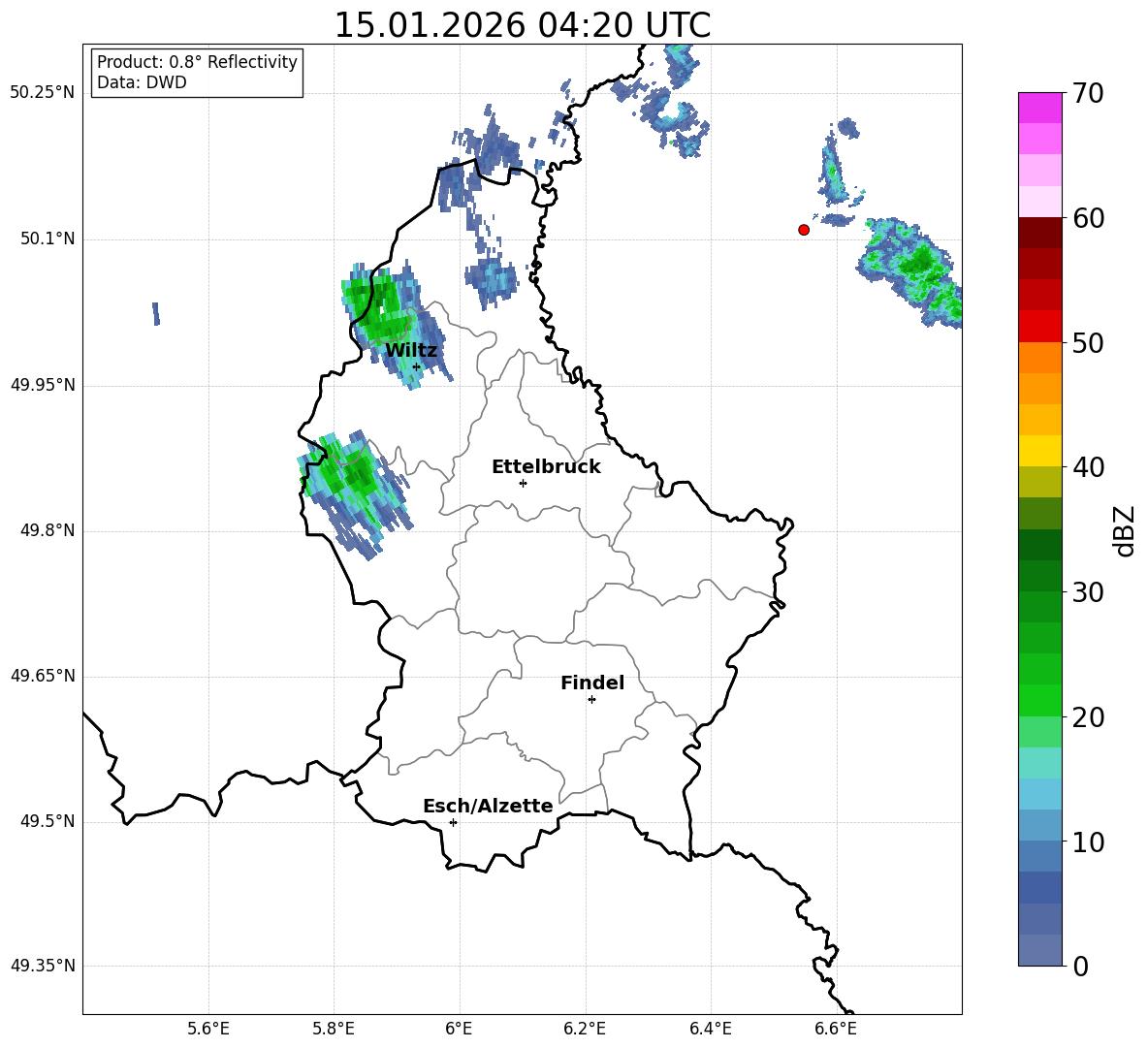Screen dimensions: 1148x1048
Task: Click the Ettelbruck station cross marker
Action: point(523,483)
